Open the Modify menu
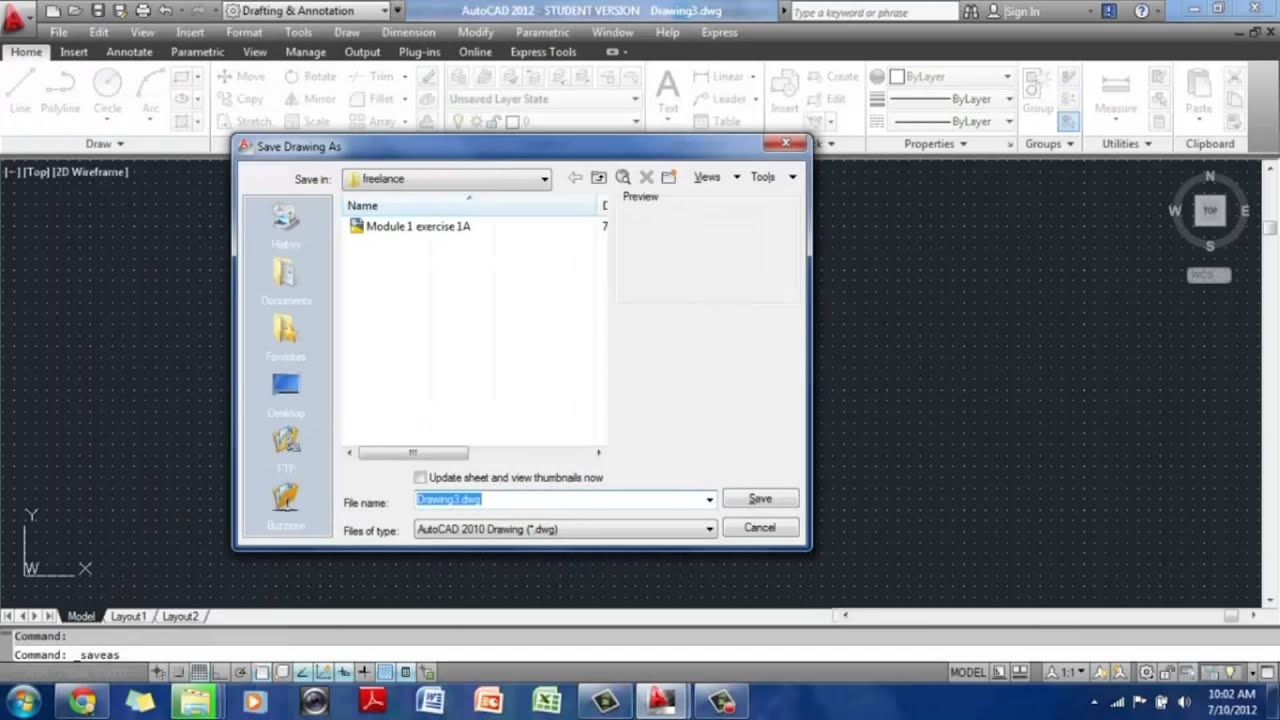The image size is (1280, 720). pyautogui.click(x=476, y=32)
